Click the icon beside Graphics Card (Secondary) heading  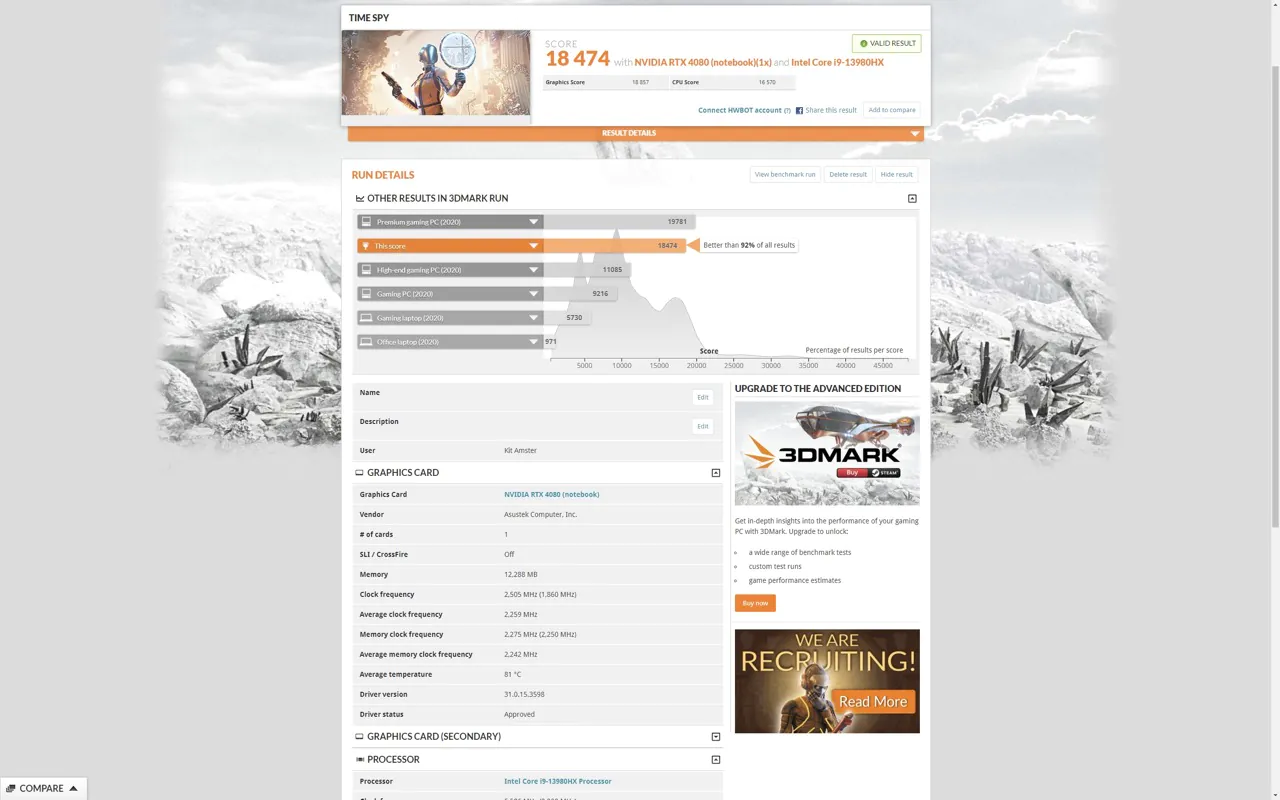tap(359, 737)
